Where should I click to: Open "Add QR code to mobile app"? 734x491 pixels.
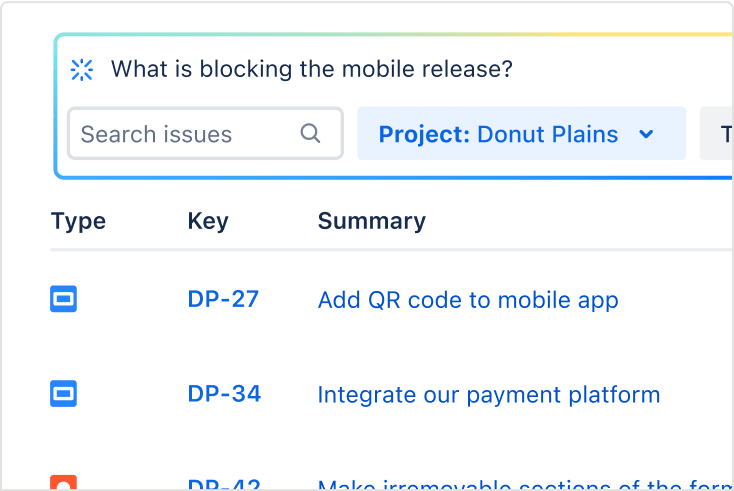click(467, 300)
